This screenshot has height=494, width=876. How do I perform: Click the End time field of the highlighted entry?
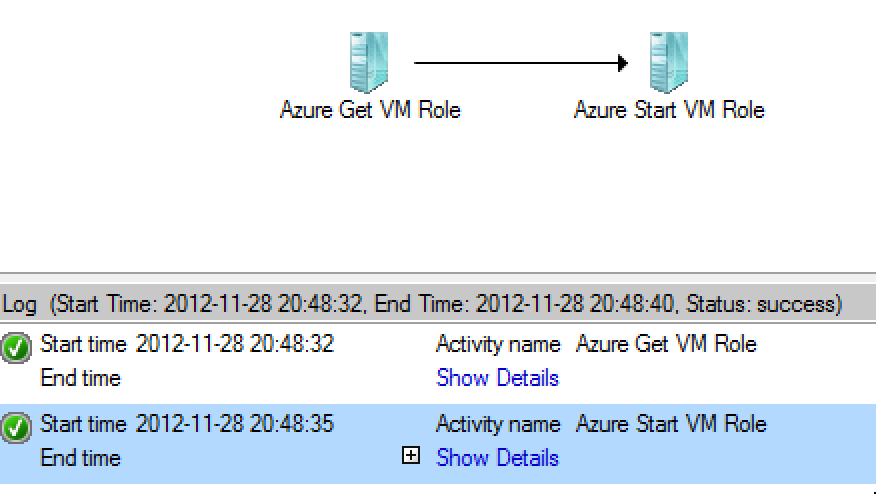tap(81, 458)
